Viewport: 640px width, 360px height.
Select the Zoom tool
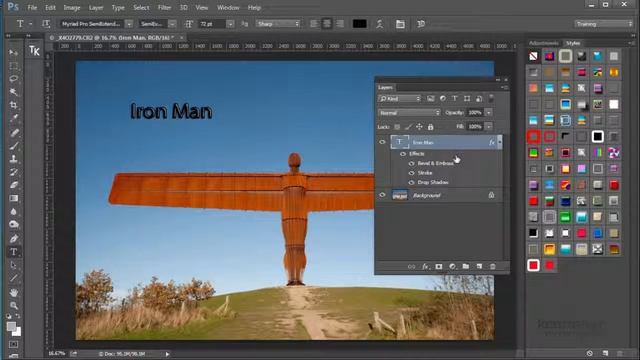(13, 305)
